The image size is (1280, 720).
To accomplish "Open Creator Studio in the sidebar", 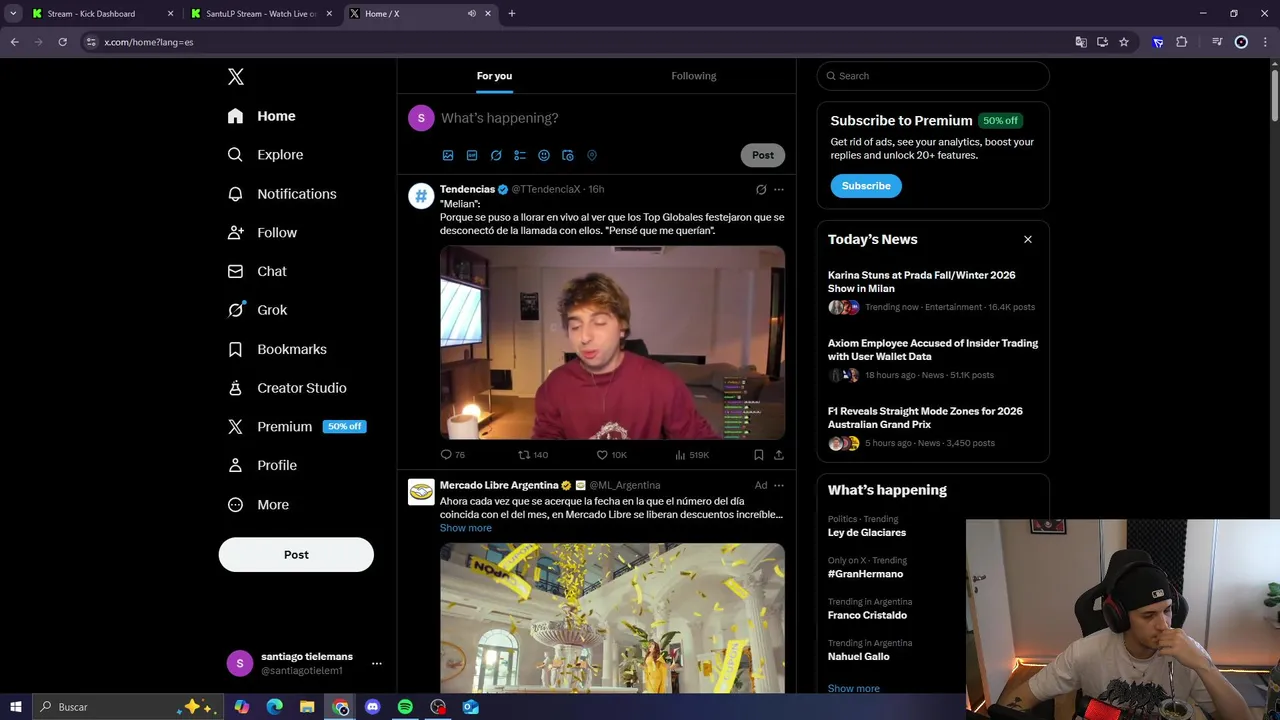I will click(287, 388).
